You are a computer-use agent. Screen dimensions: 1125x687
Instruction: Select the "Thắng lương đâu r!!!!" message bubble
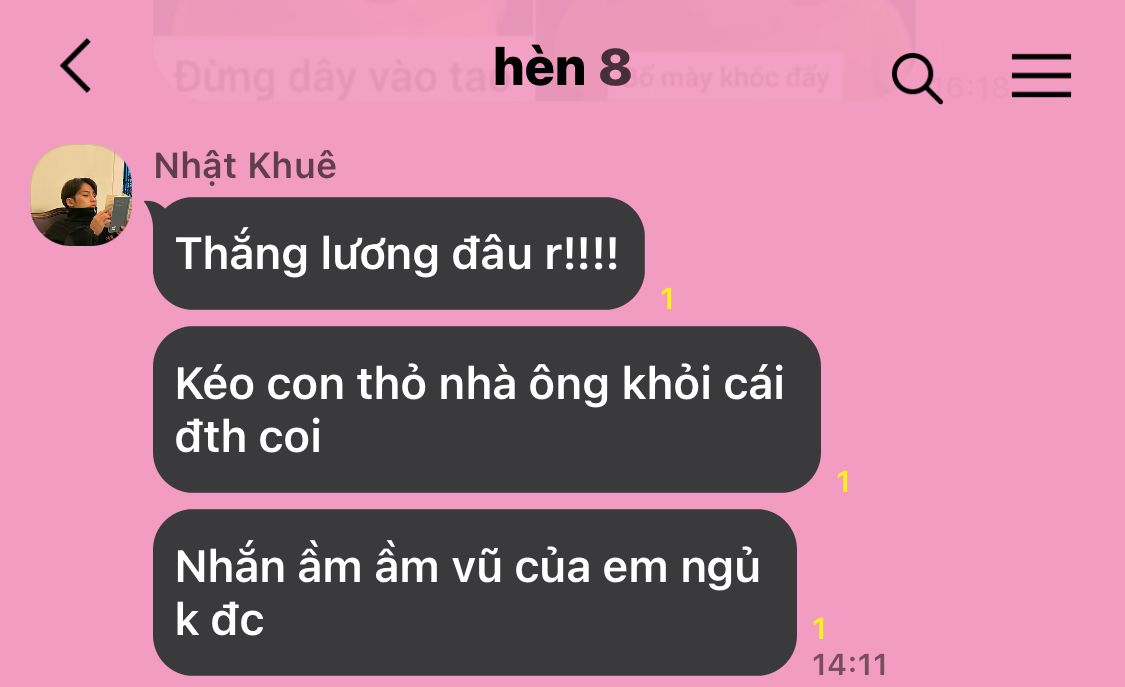tap(399, 253)
